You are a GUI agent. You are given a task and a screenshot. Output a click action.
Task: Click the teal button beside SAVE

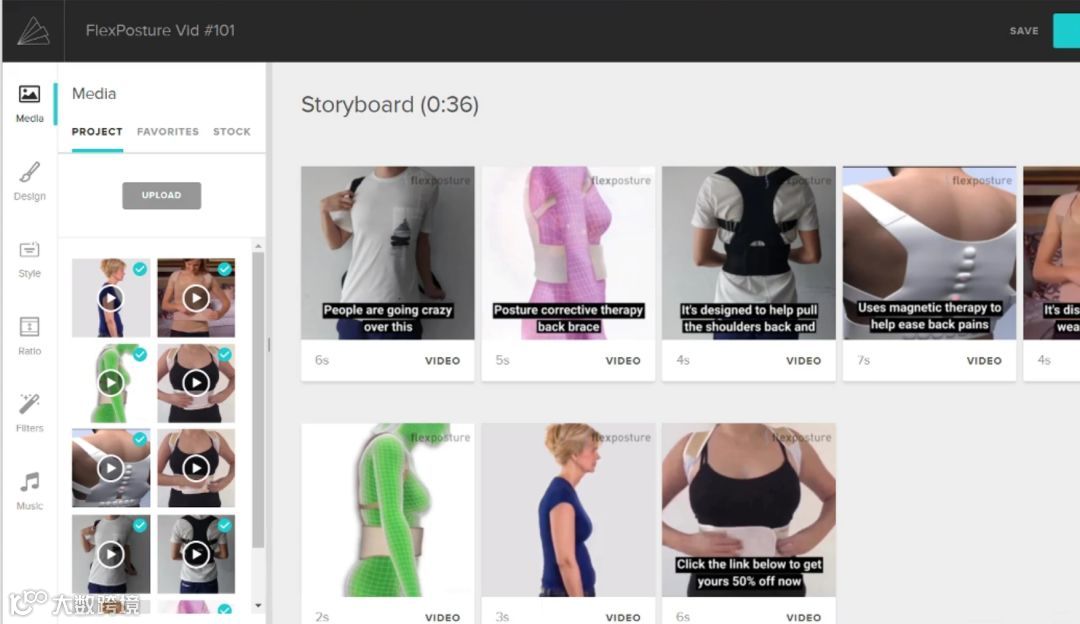1066,31
